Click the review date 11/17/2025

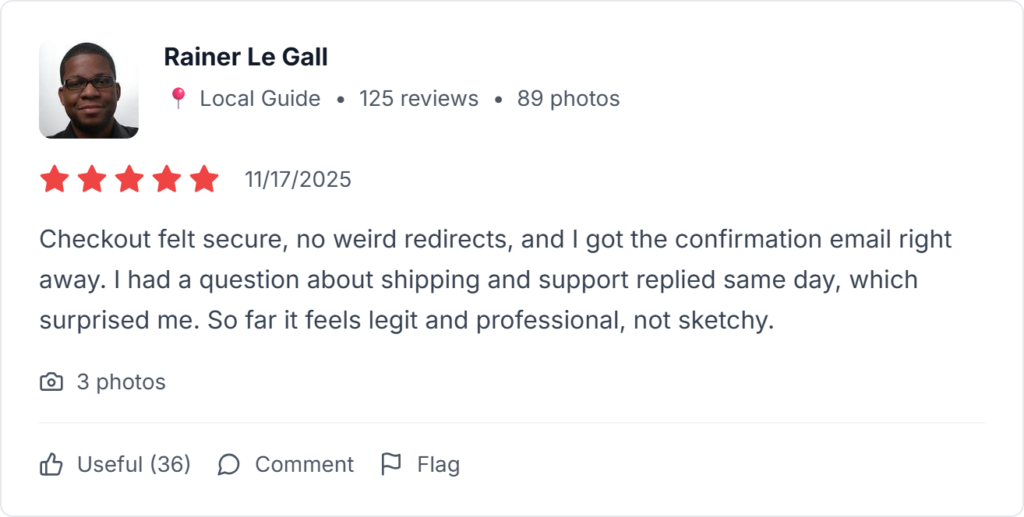point(298,180)
